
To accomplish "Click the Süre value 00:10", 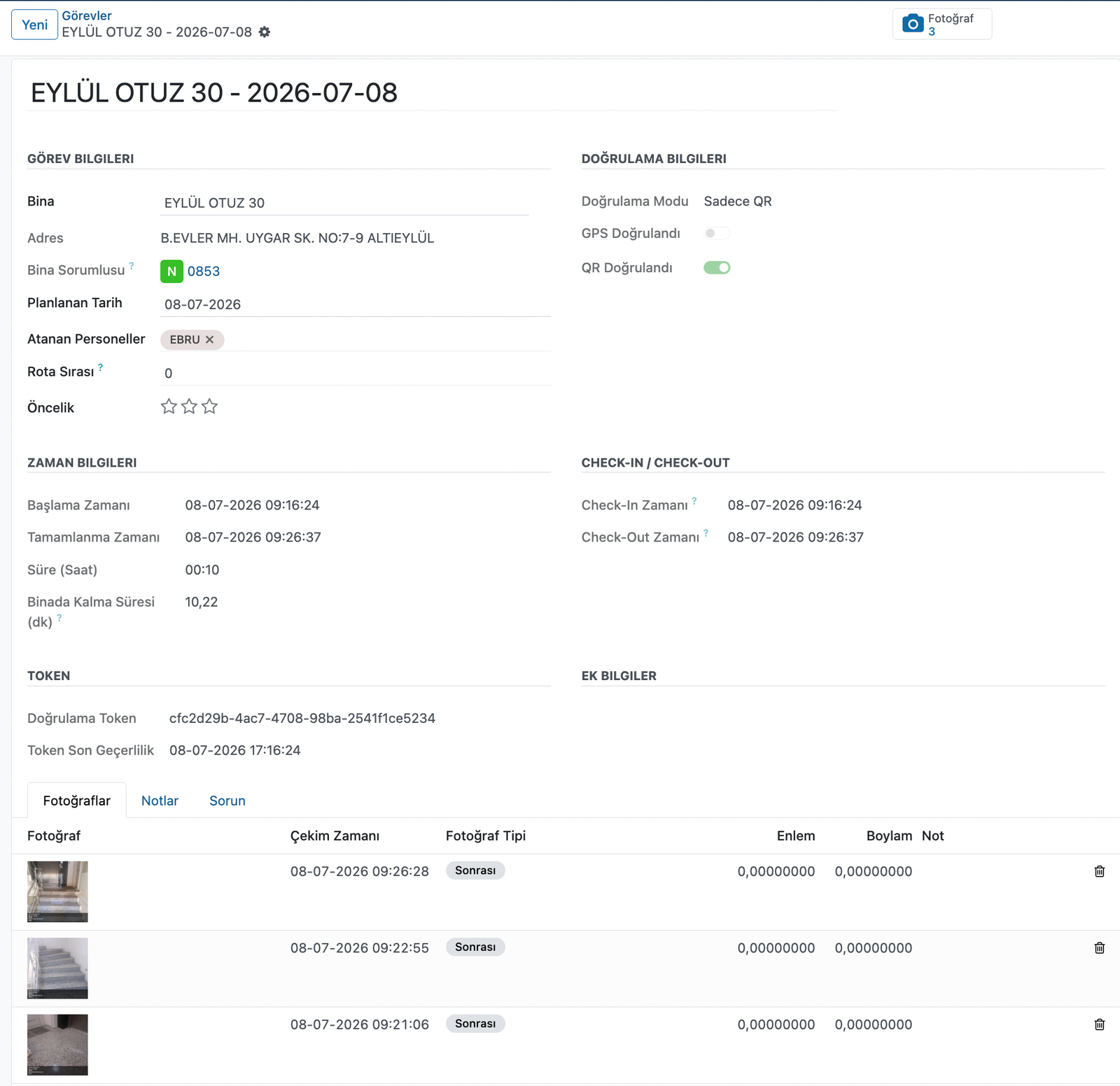I will [202, 570].
